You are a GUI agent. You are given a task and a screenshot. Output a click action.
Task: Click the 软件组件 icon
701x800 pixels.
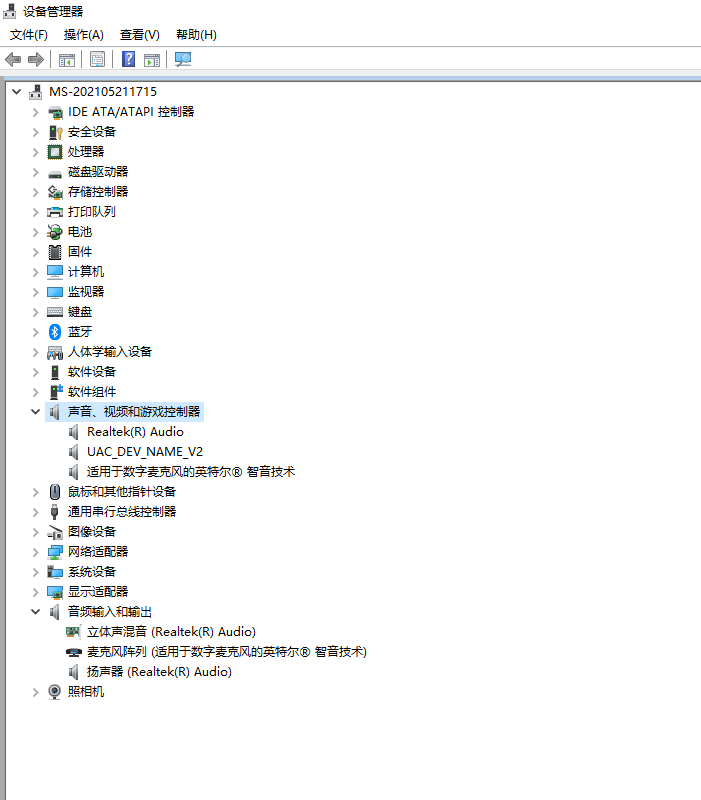55,392
